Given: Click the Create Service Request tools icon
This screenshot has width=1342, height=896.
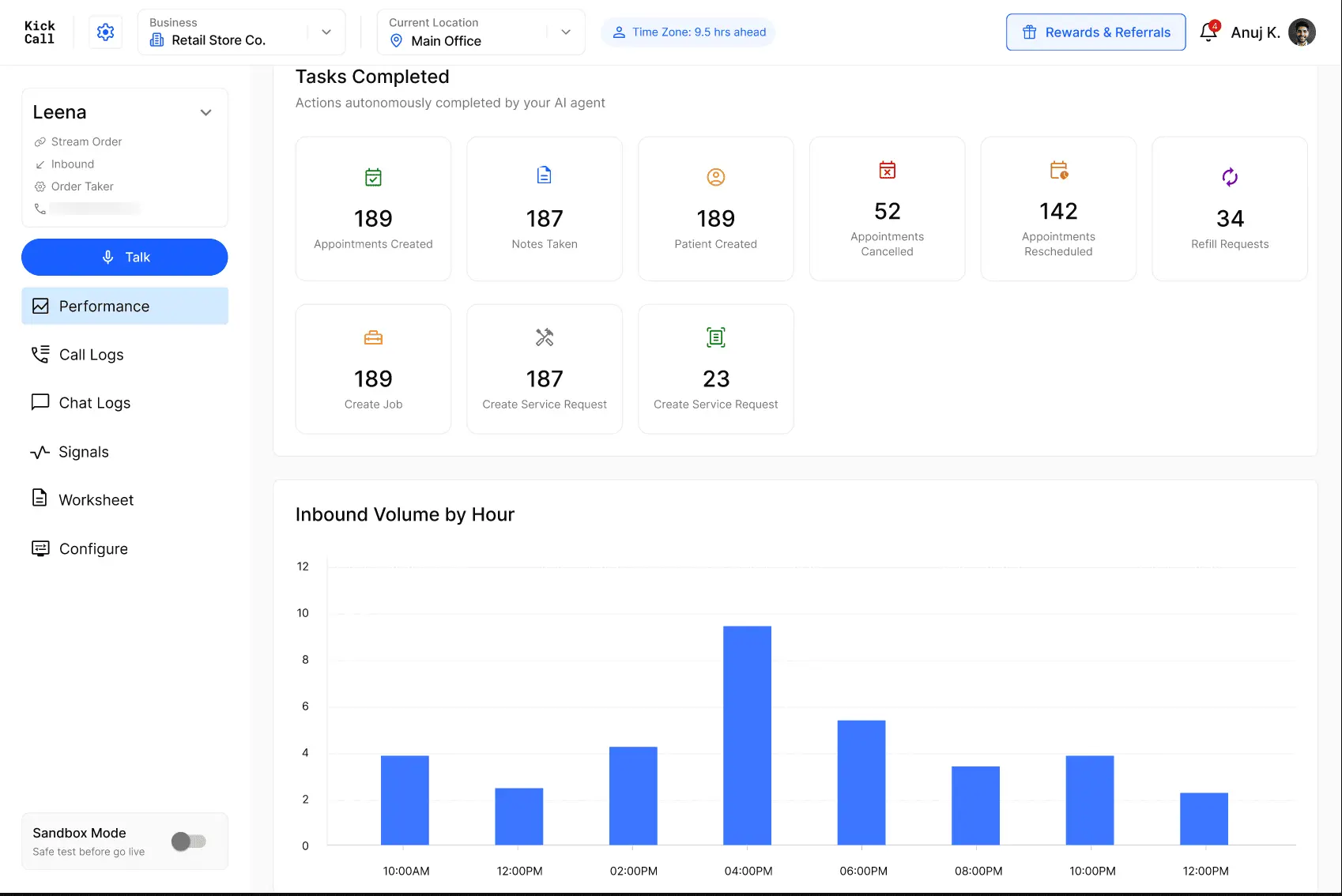Looking at the screenshot, I should click(545, 337).
